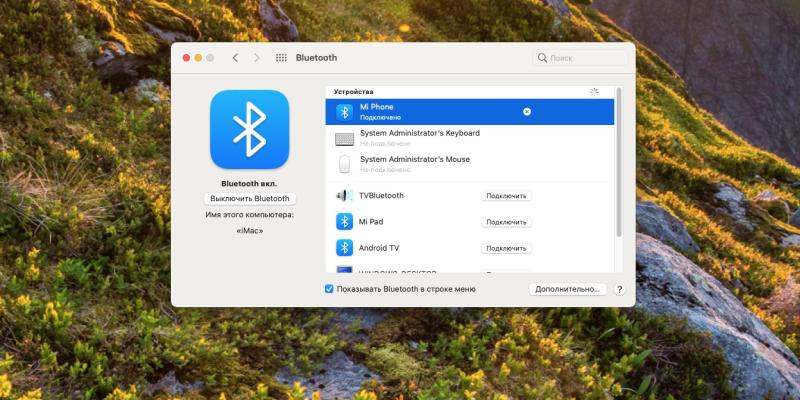The height and width of the screenshot is (400, 800).
Task: Go back using the left chevron
Action: (x=235, y=58)
